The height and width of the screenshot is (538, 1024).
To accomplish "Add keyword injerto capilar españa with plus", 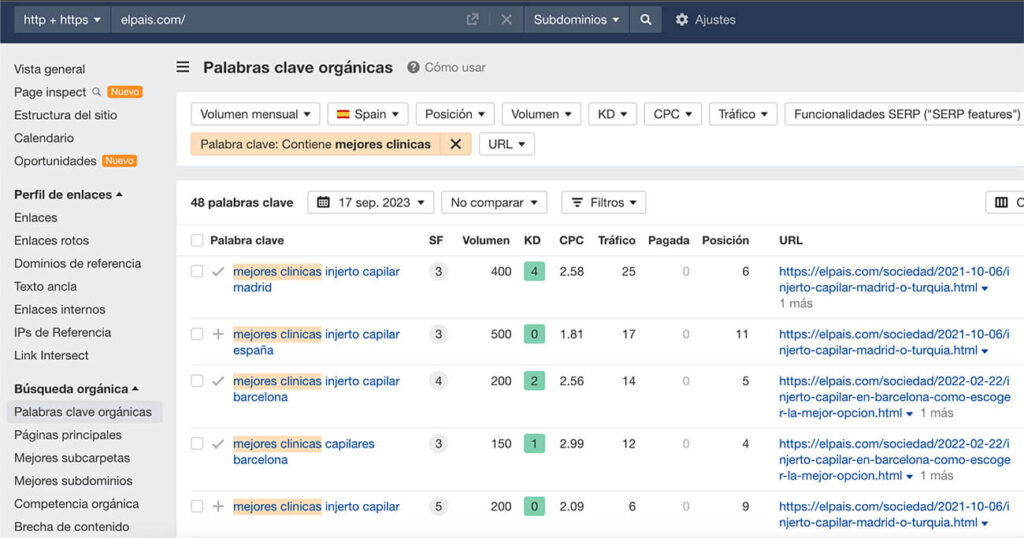I will tap(218, 334).
